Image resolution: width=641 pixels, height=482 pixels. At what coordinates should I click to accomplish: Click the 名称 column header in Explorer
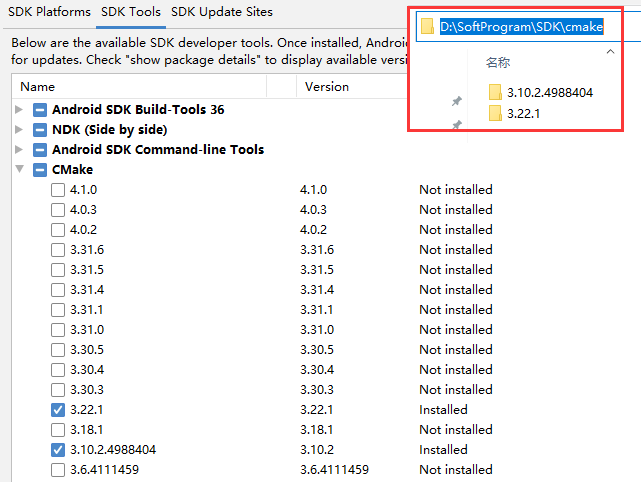pyautogui.click(x=498, y=63)
